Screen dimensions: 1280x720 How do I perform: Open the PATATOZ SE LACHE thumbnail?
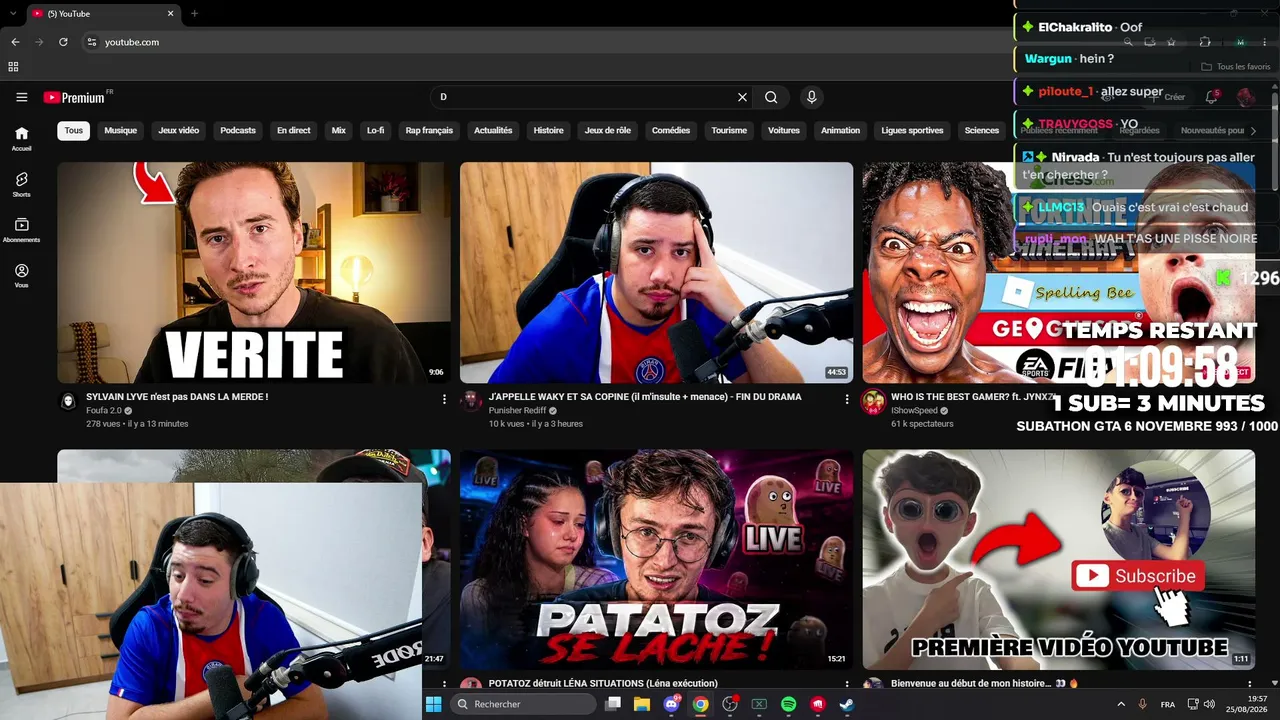click(656, 559)
